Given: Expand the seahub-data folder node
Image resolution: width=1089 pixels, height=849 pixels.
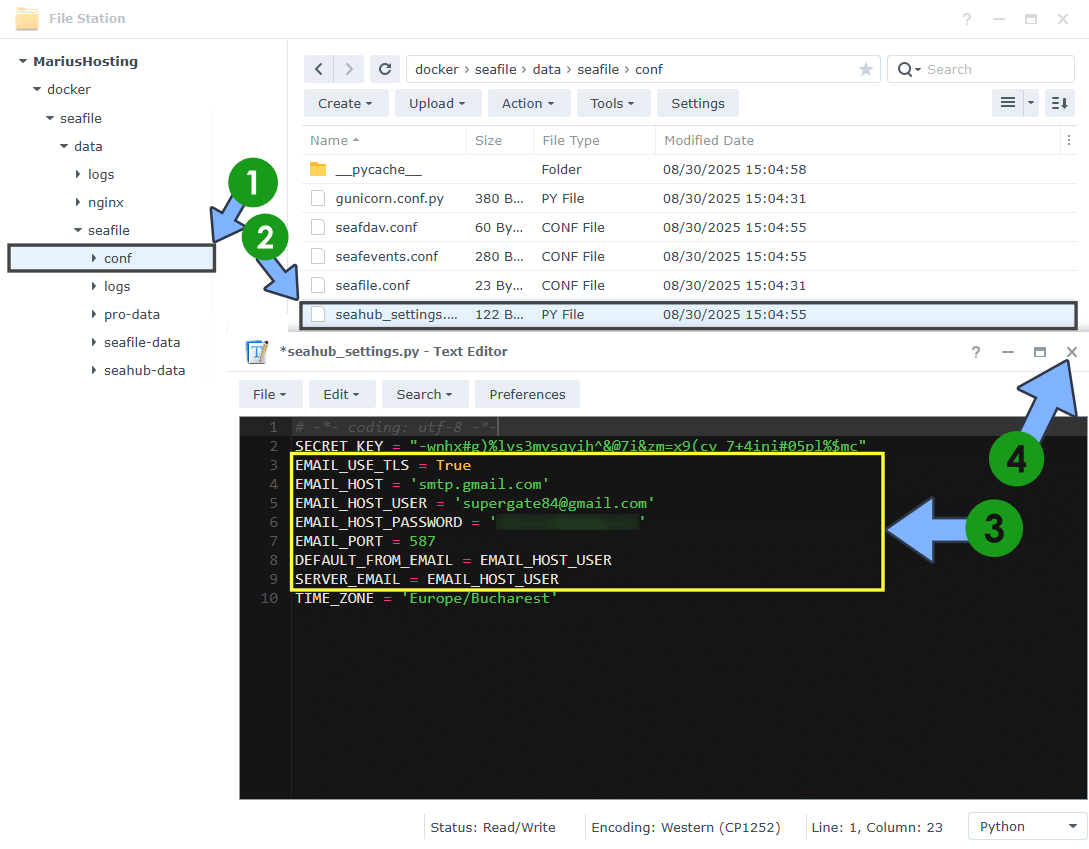Looking at the screenshot, I should (x=94, y=370).
